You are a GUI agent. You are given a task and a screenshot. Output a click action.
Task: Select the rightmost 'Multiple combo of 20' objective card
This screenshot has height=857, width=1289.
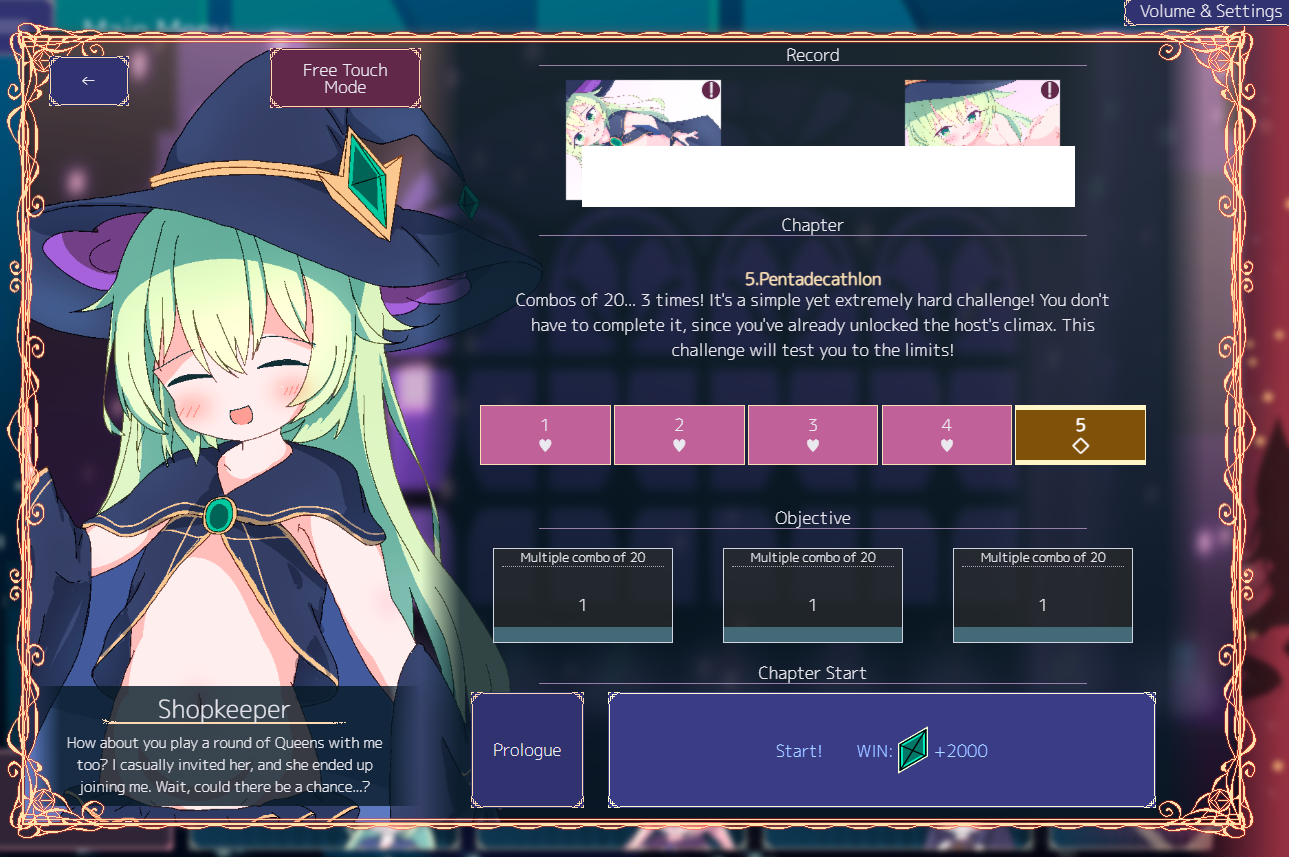point(1043,595)
